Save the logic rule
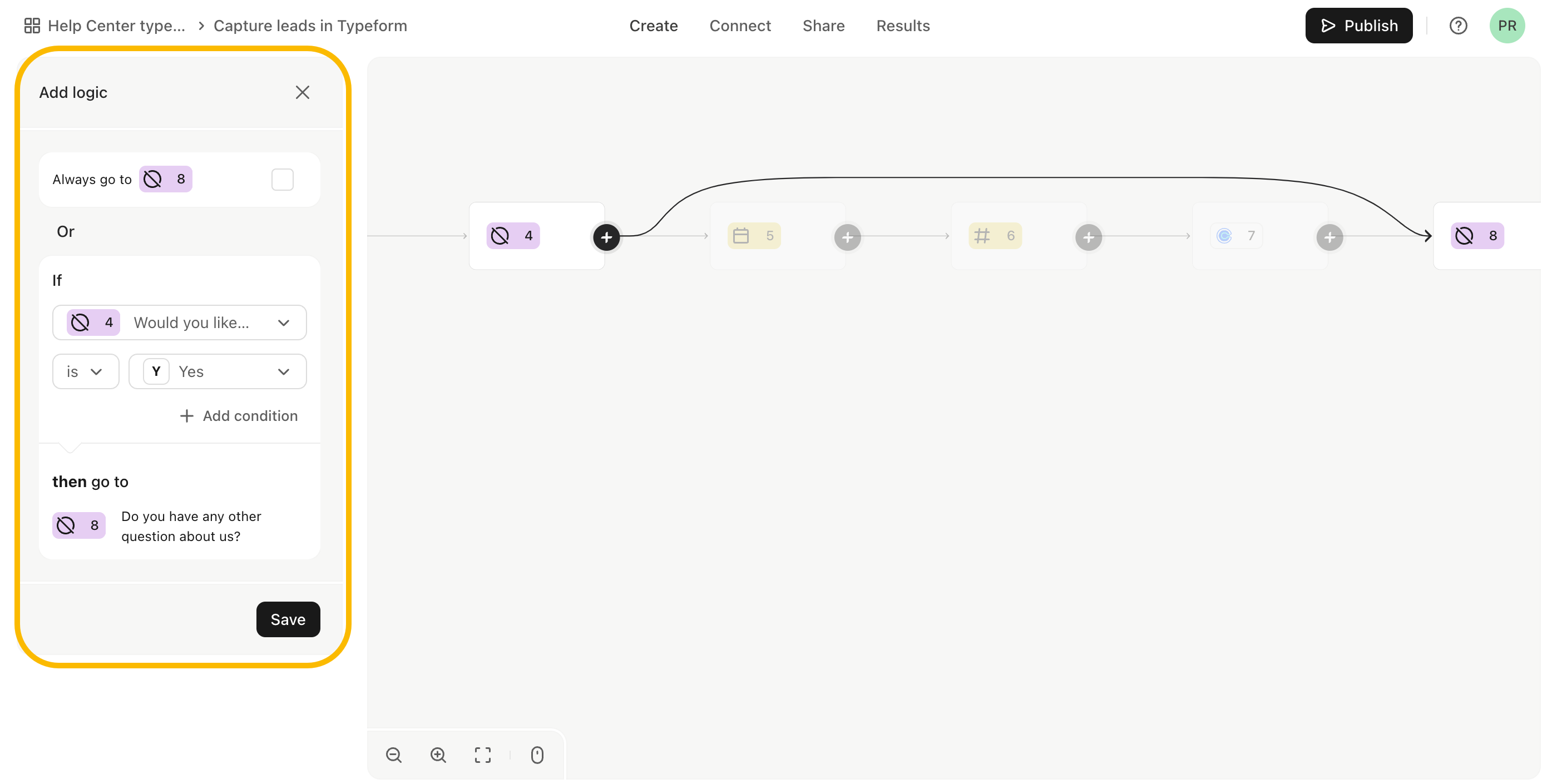This screenshot has height=784, width=1552. [288, 619]
